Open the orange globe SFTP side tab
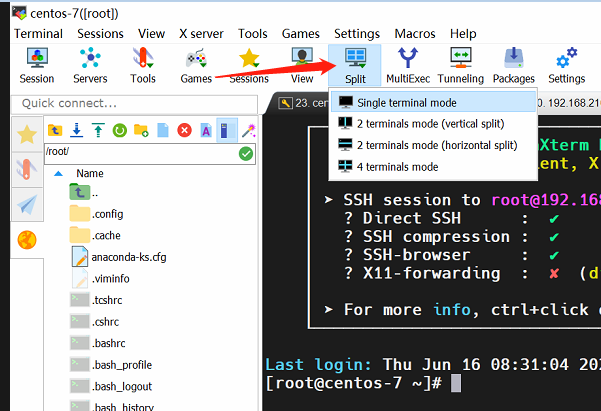Screen dimensions: 601x411 (27, 240)
